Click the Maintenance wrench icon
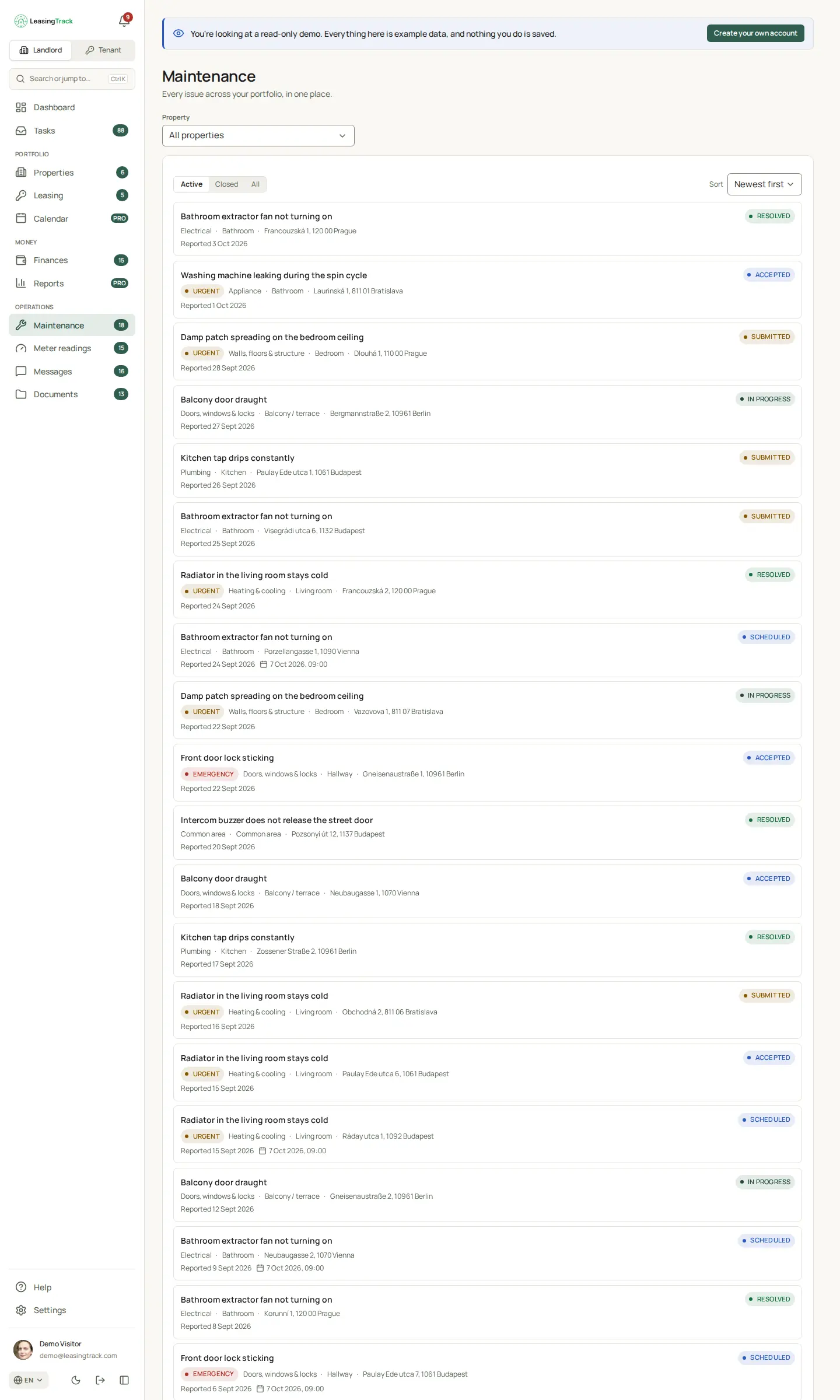 coord(21,325)
